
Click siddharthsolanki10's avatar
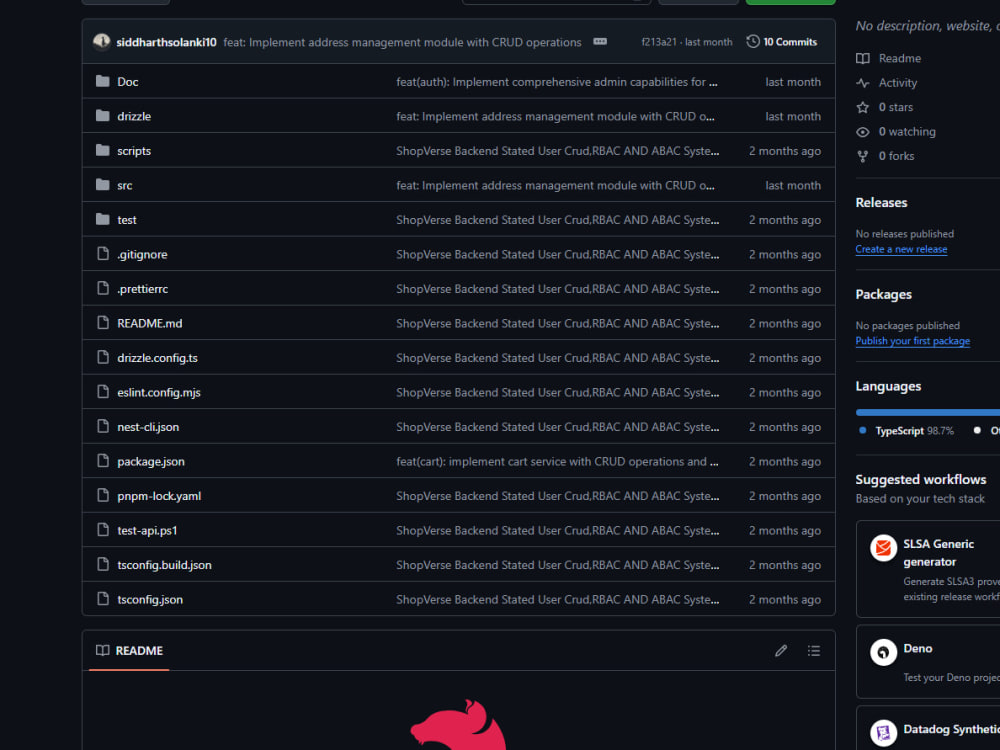pos(101,41)
